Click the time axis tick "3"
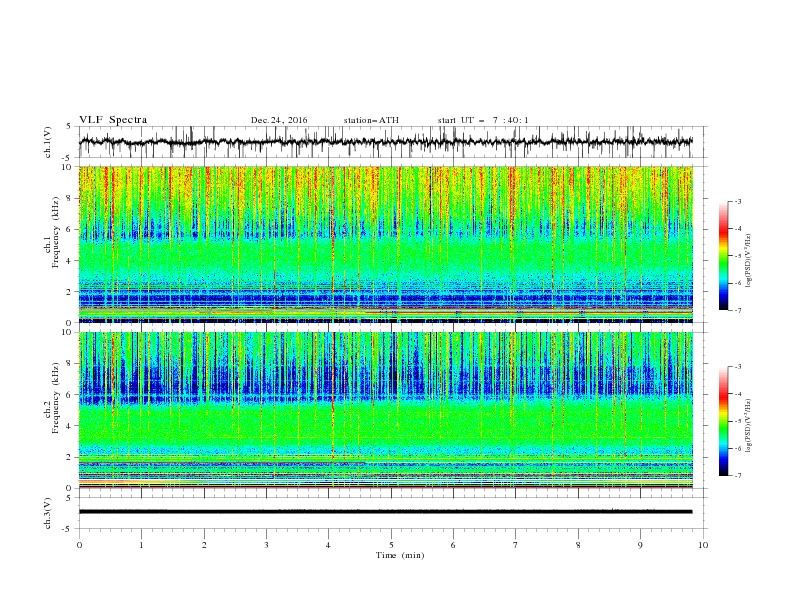Screen dimensions: 792x612 tap(266, 545)
